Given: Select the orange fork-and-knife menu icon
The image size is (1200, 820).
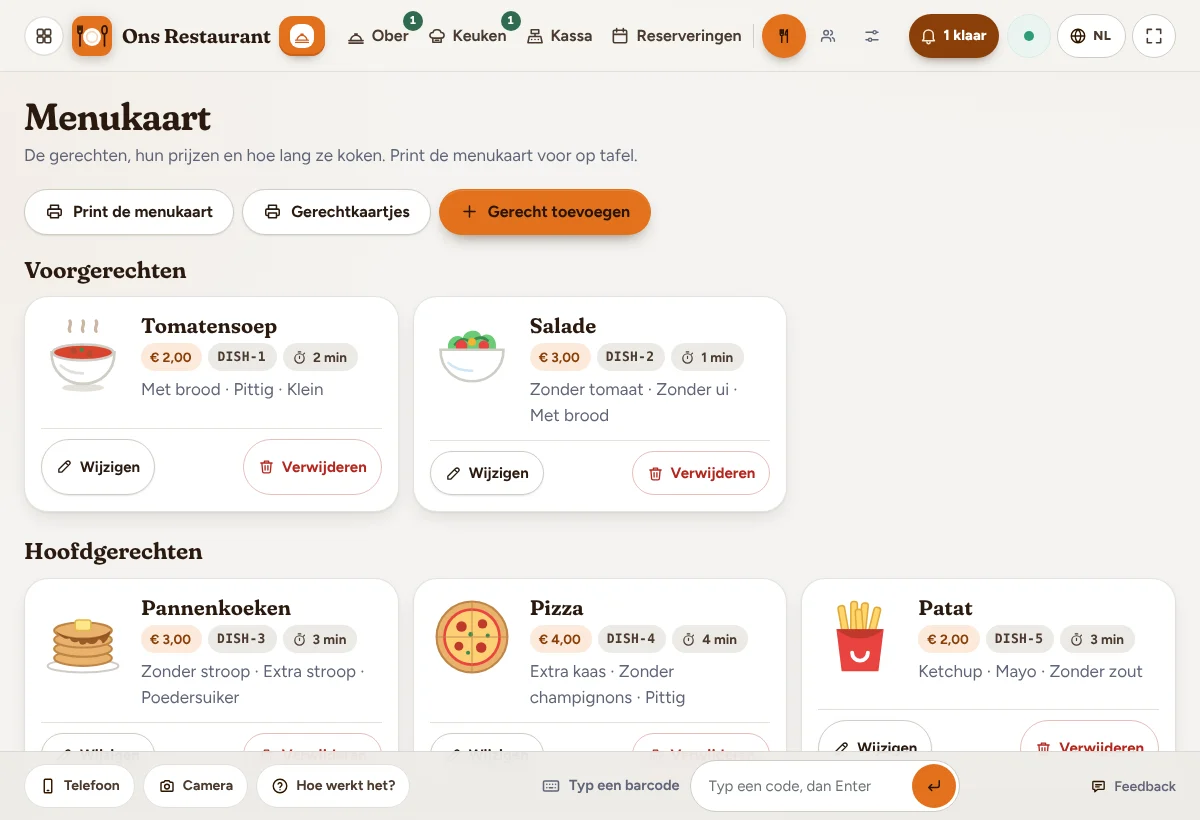Looking at the screenshot, I should 784,36.
